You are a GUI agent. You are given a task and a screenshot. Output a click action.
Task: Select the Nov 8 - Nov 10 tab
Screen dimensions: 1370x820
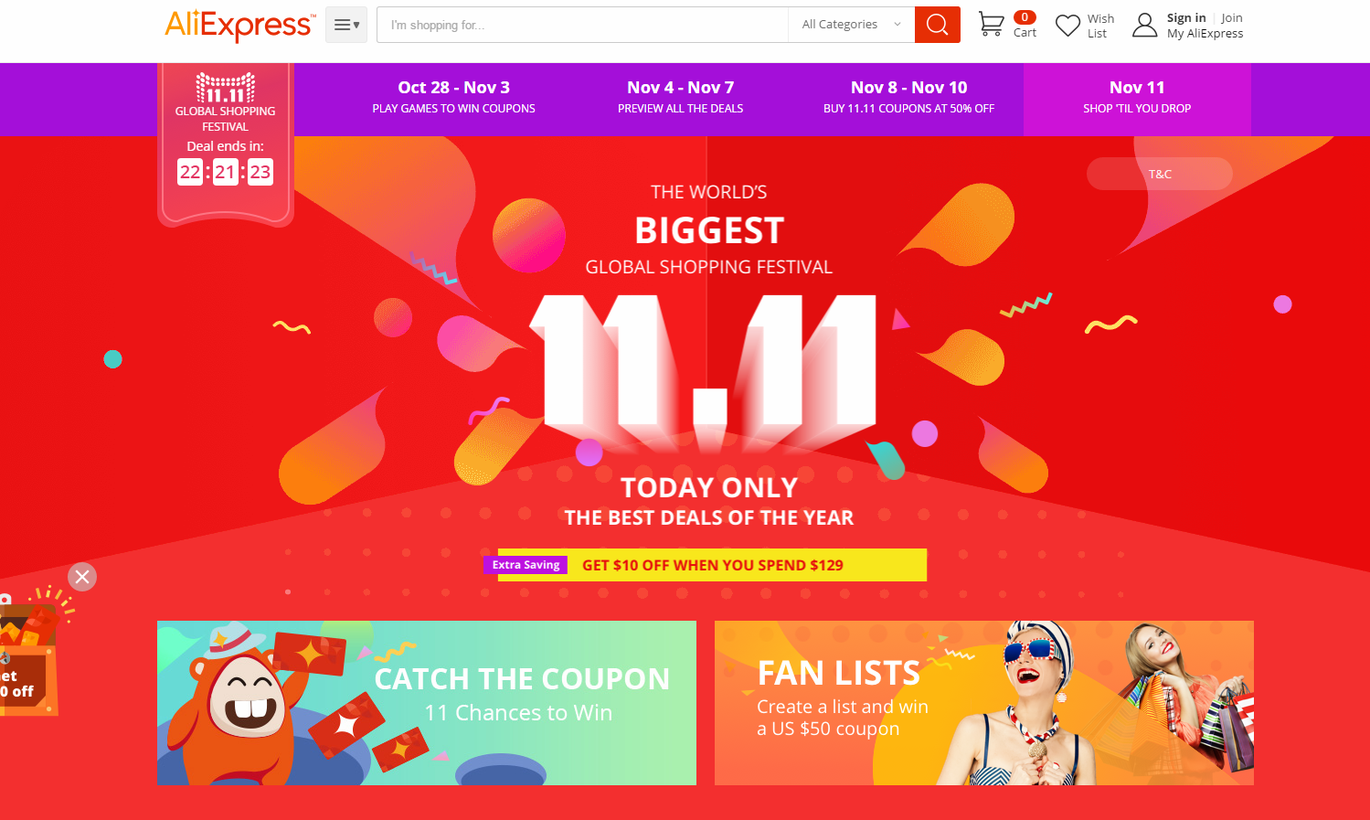[909, 98]
